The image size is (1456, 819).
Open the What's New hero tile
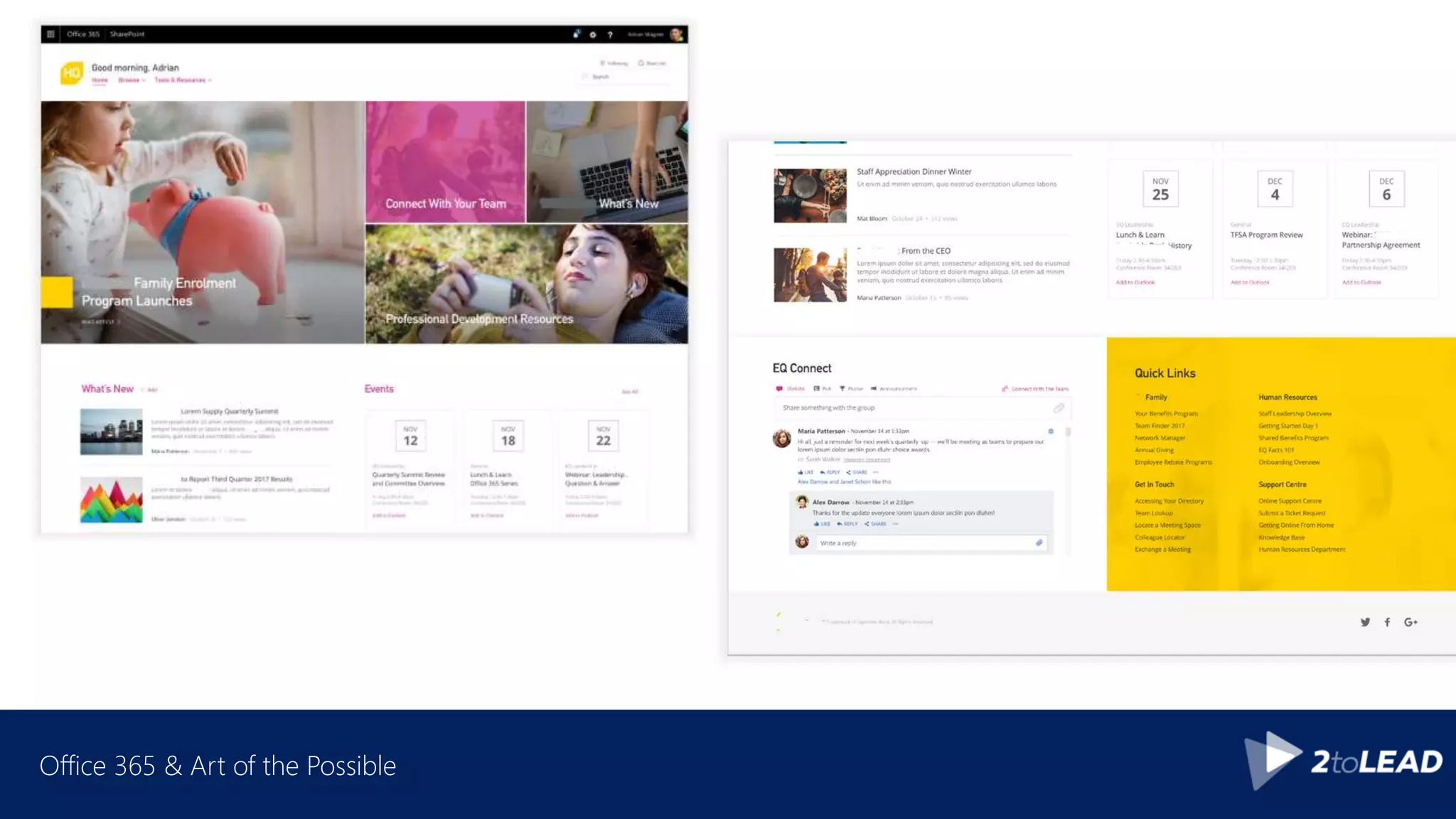(x=607, y=162)
